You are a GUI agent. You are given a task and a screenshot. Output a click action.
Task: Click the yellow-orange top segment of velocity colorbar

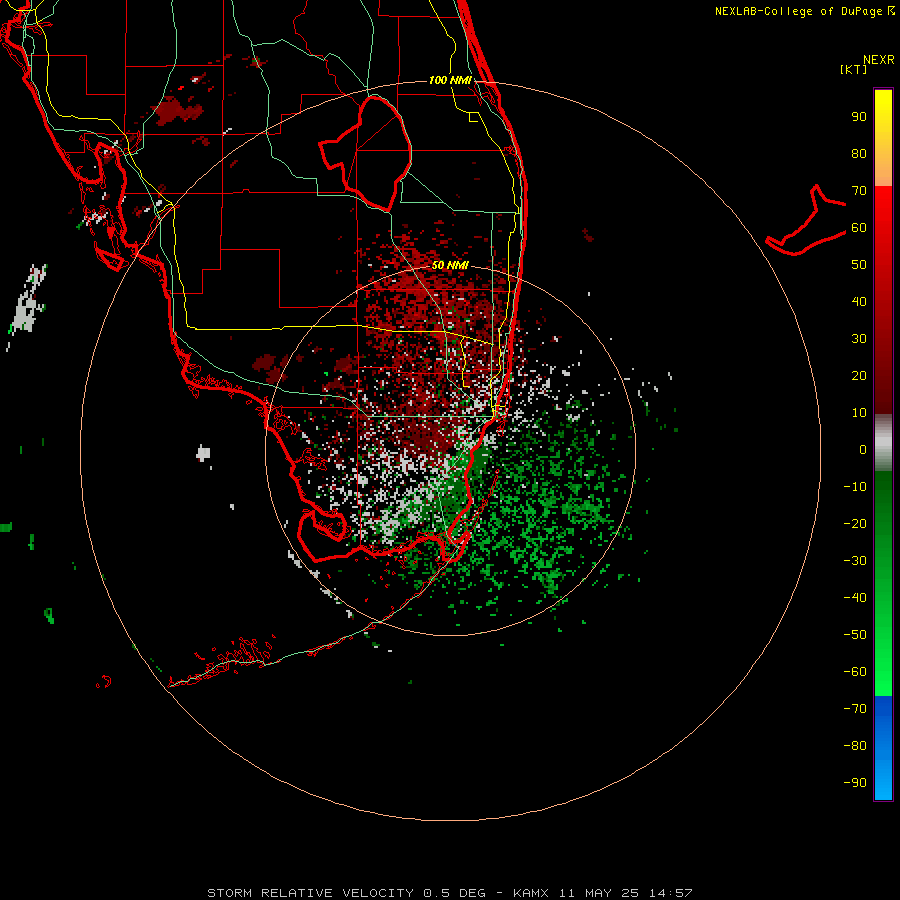(883, 138)
